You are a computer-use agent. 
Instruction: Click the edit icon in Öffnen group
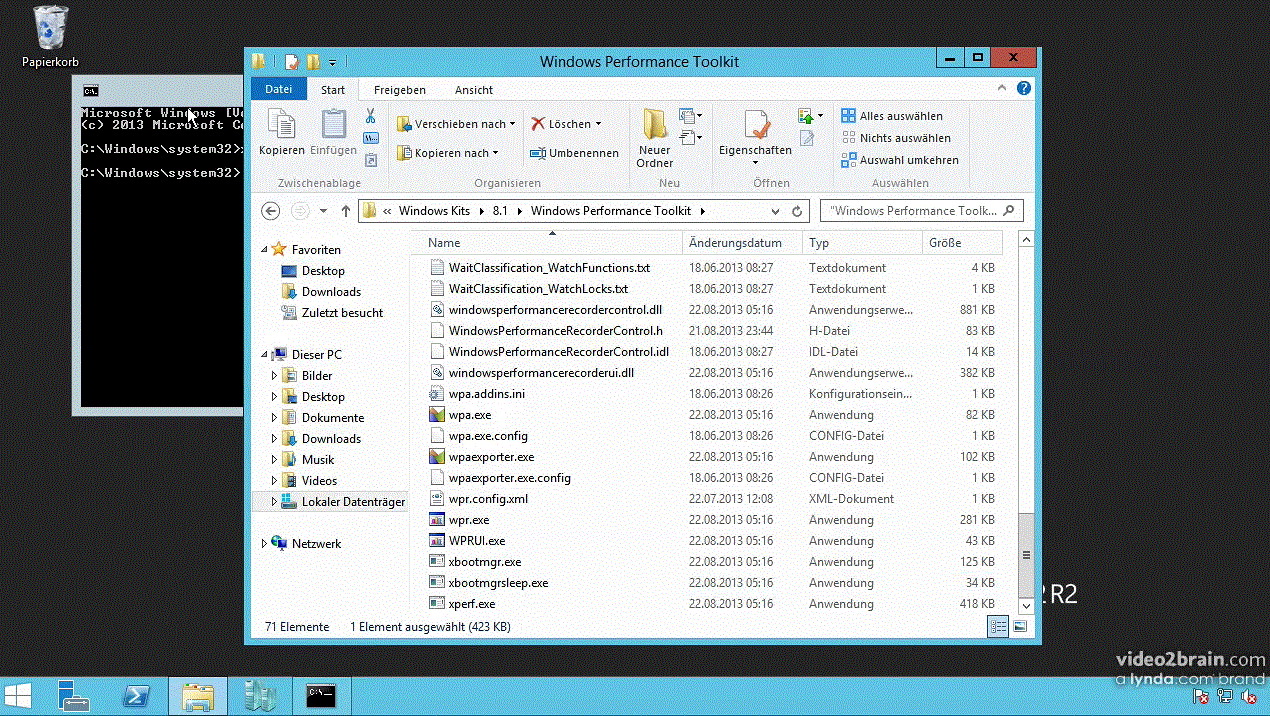tap(807, 138)
